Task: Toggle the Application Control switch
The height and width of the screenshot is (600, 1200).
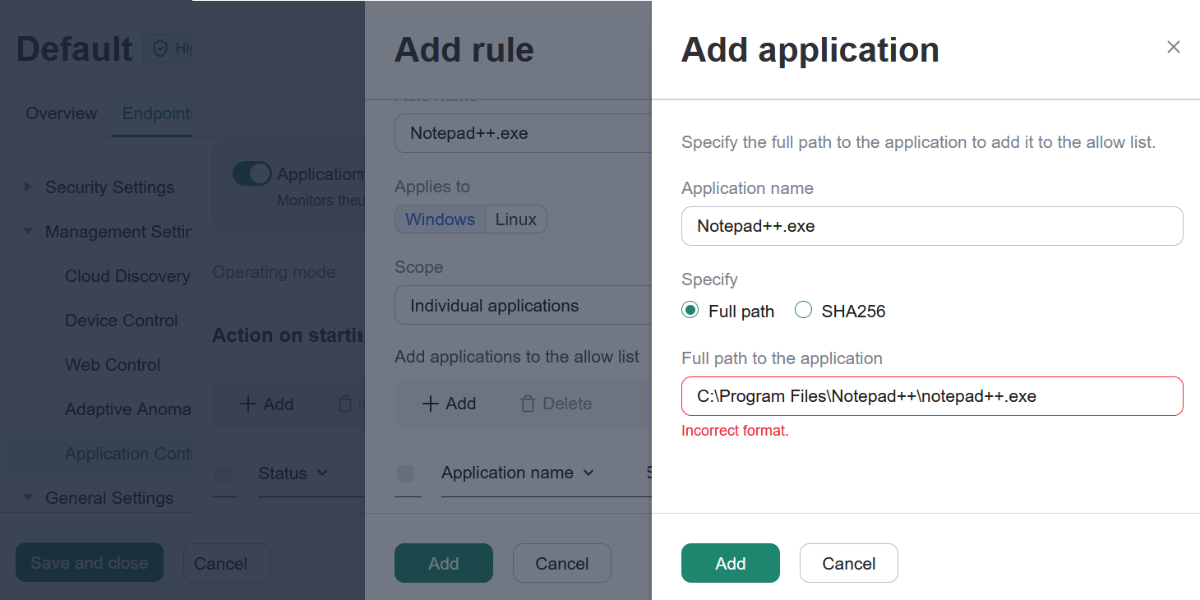Action: coord(252,174)
